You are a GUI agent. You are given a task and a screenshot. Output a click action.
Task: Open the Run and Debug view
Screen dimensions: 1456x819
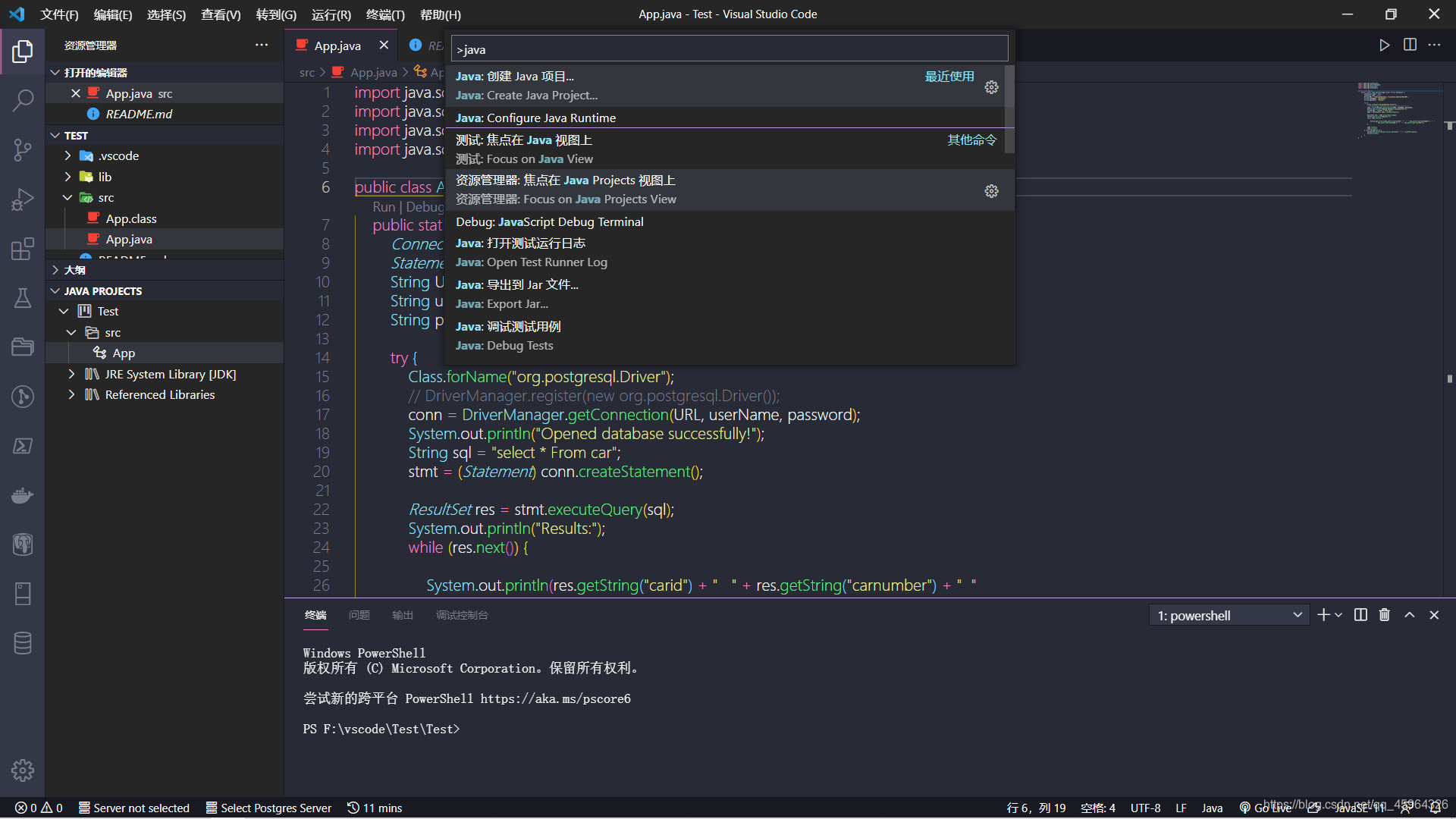(x=23, y=199)
